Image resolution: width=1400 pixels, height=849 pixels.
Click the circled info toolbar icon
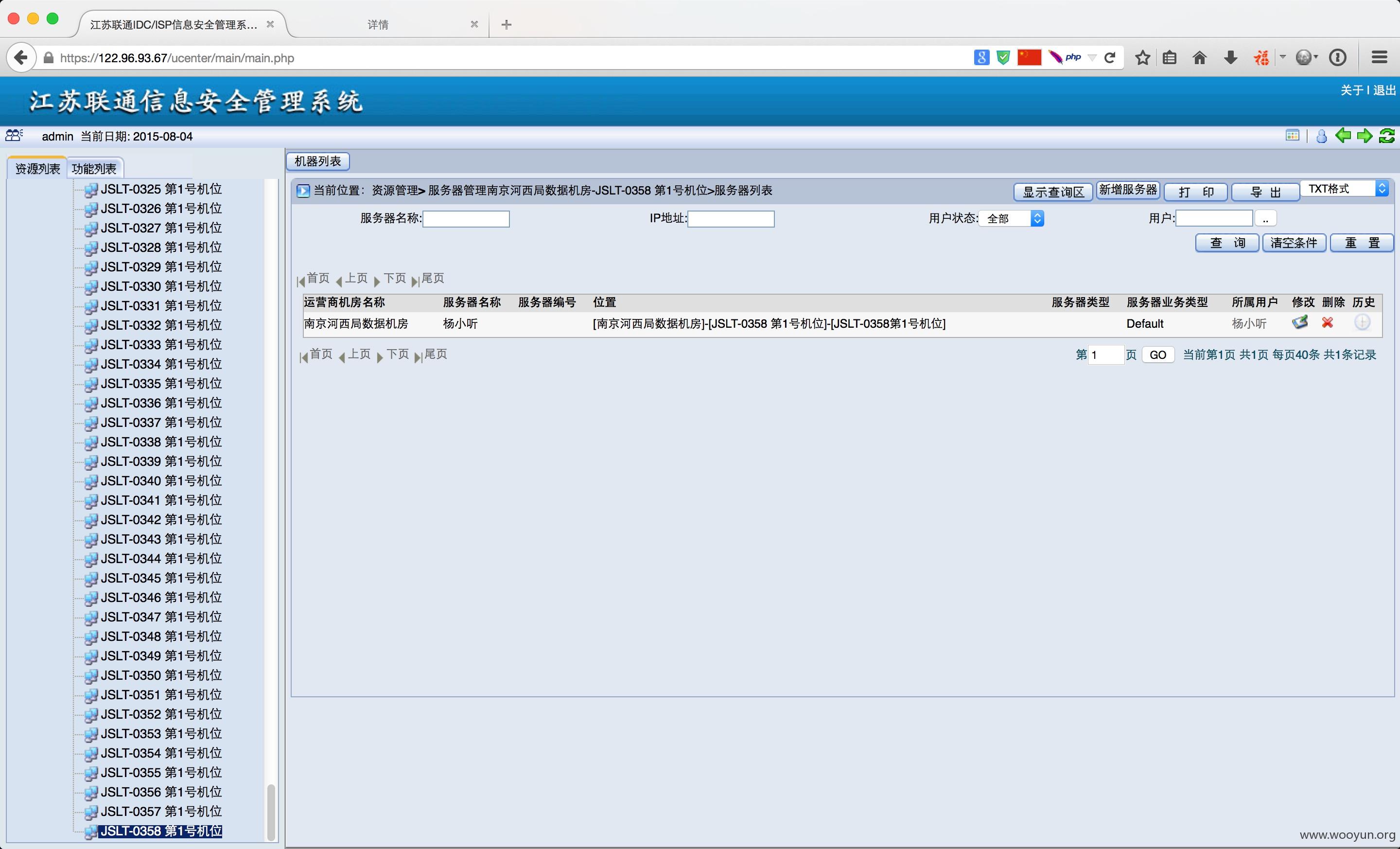[1337, 57]
